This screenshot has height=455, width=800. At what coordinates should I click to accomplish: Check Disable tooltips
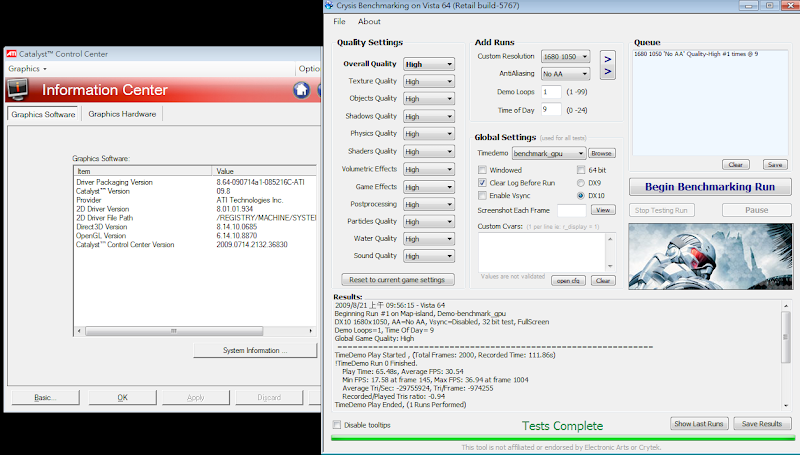(x=337, y=425)
